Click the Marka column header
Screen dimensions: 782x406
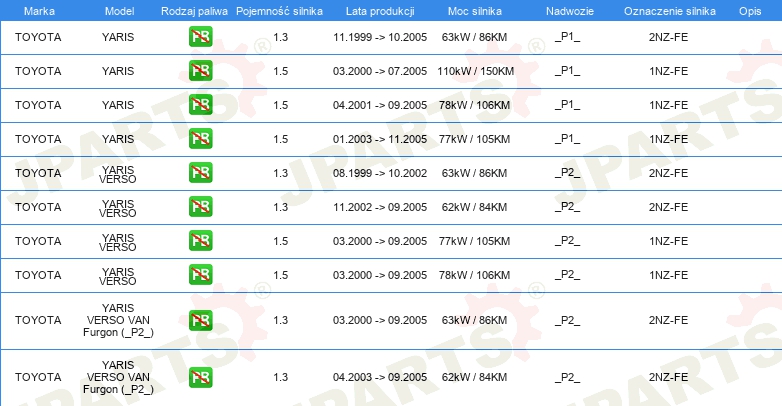pyautogui.click(x=39, y=11)
